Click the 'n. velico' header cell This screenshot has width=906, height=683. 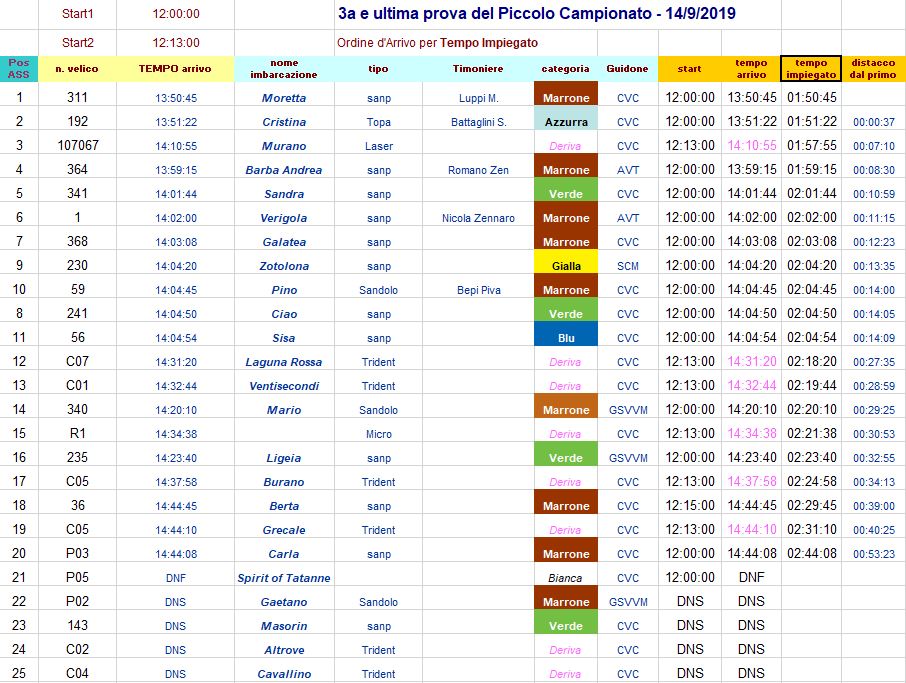coord(77,69)
